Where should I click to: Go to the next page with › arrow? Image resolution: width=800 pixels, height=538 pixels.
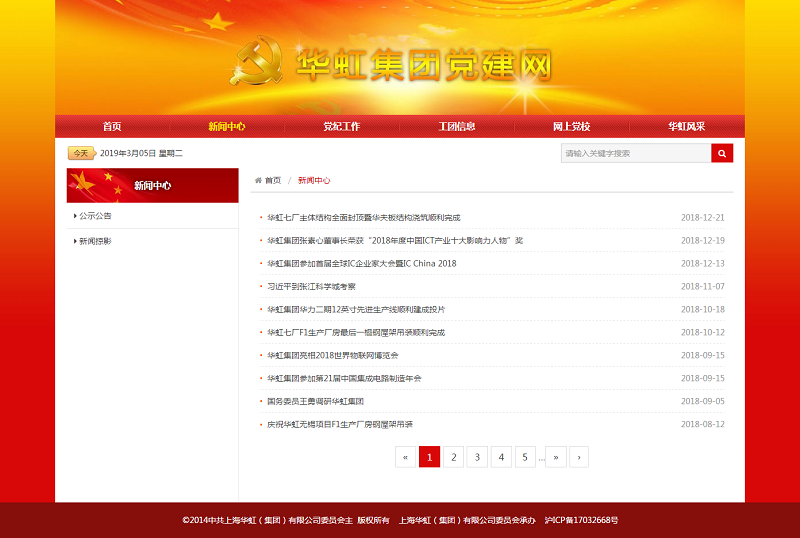tap(579, 457)
